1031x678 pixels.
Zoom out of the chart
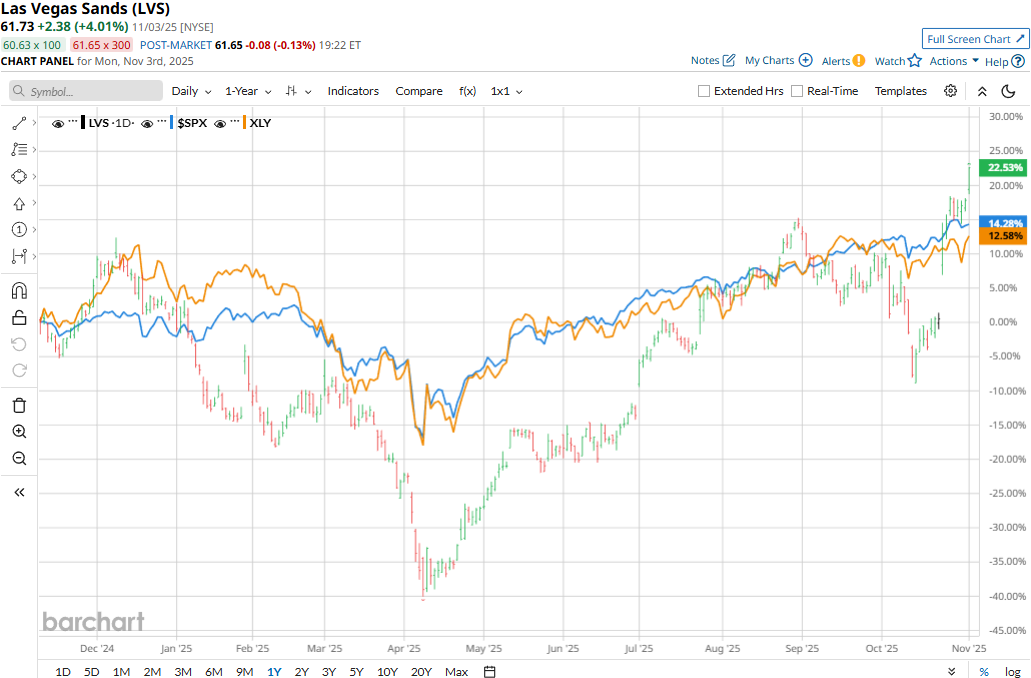(x=18, y=459)
